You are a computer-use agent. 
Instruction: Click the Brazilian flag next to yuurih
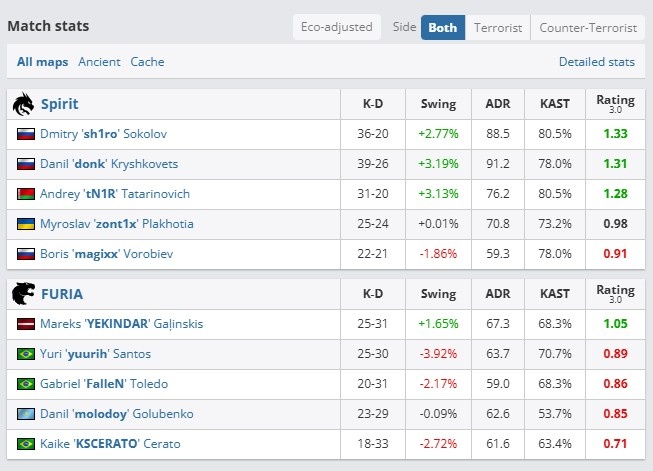click(26, 354)
